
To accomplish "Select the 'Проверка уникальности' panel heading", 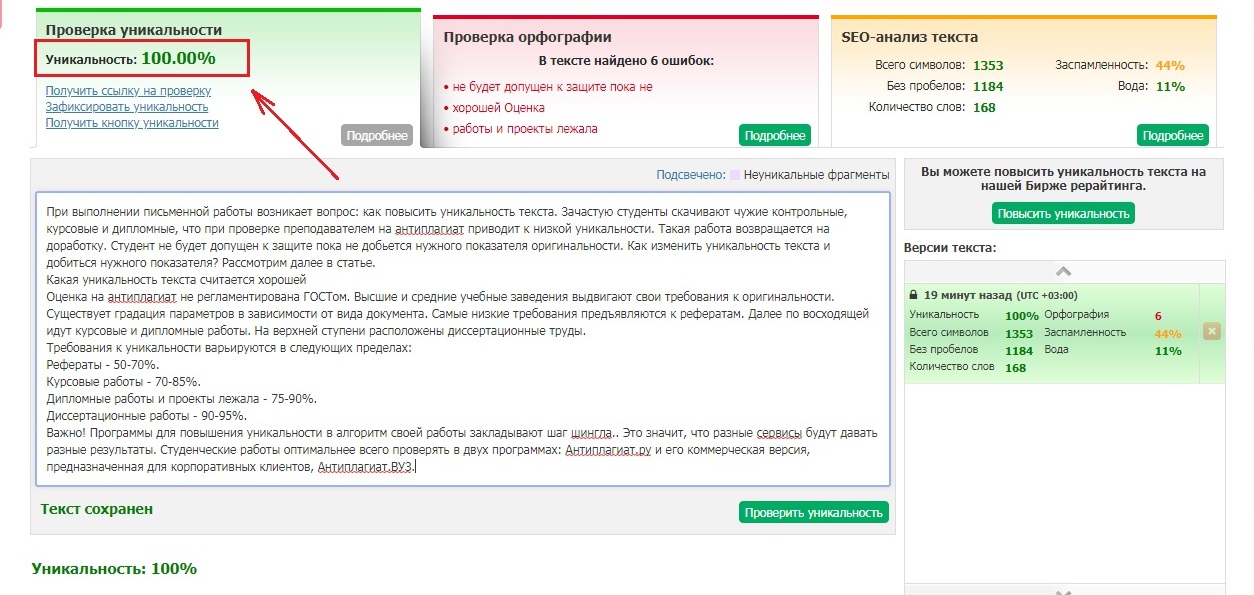I will pos(134,31).
